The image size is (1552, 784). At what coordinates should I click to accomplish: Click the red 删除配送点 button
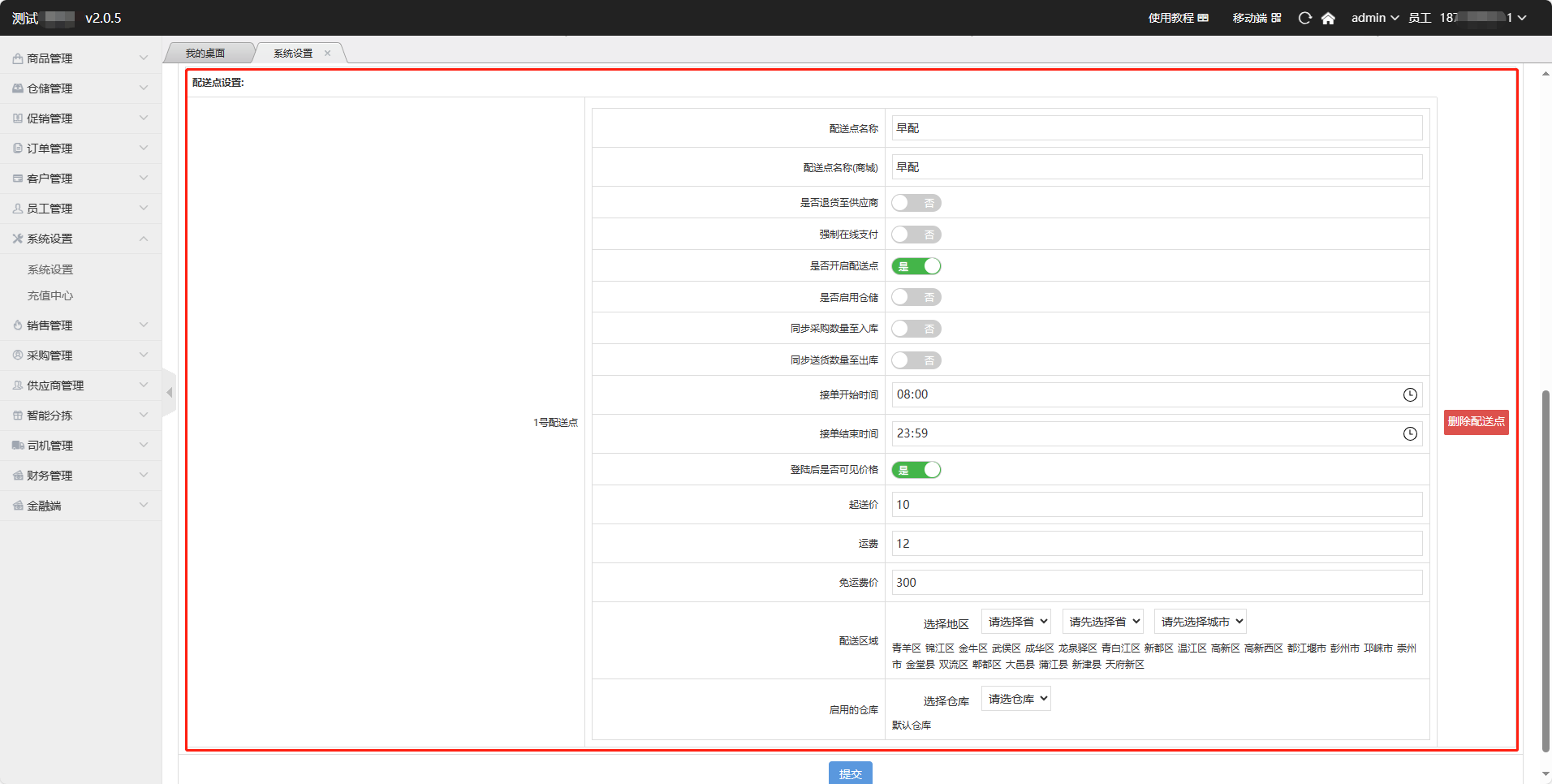pyautogui.click(x=1475, y=422)
